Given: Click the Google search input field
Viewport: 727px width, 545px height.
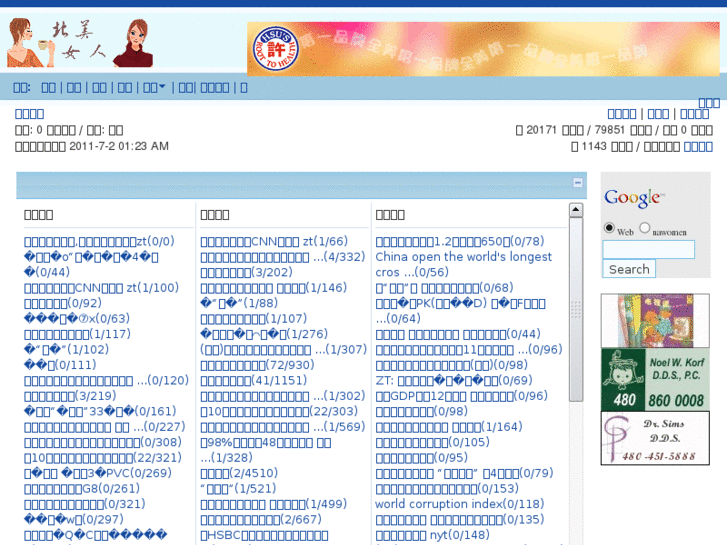Looking at the screenshot, I should [x=648, y=250].
